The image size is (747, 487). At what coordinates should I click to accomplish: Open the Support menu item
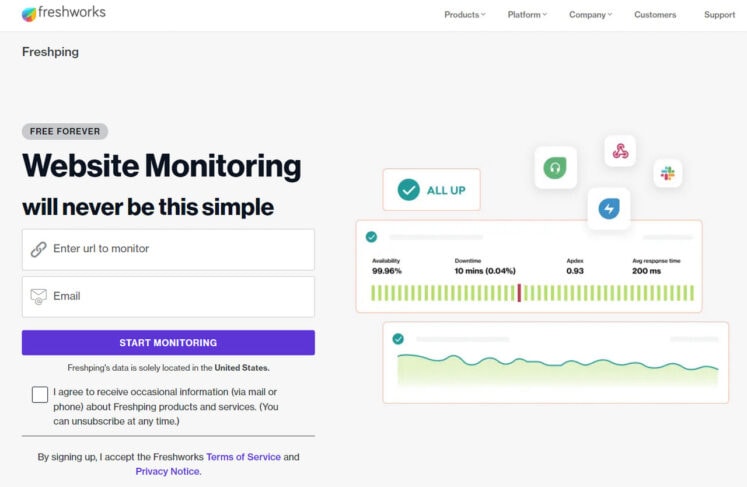click(x=719, y=15)
